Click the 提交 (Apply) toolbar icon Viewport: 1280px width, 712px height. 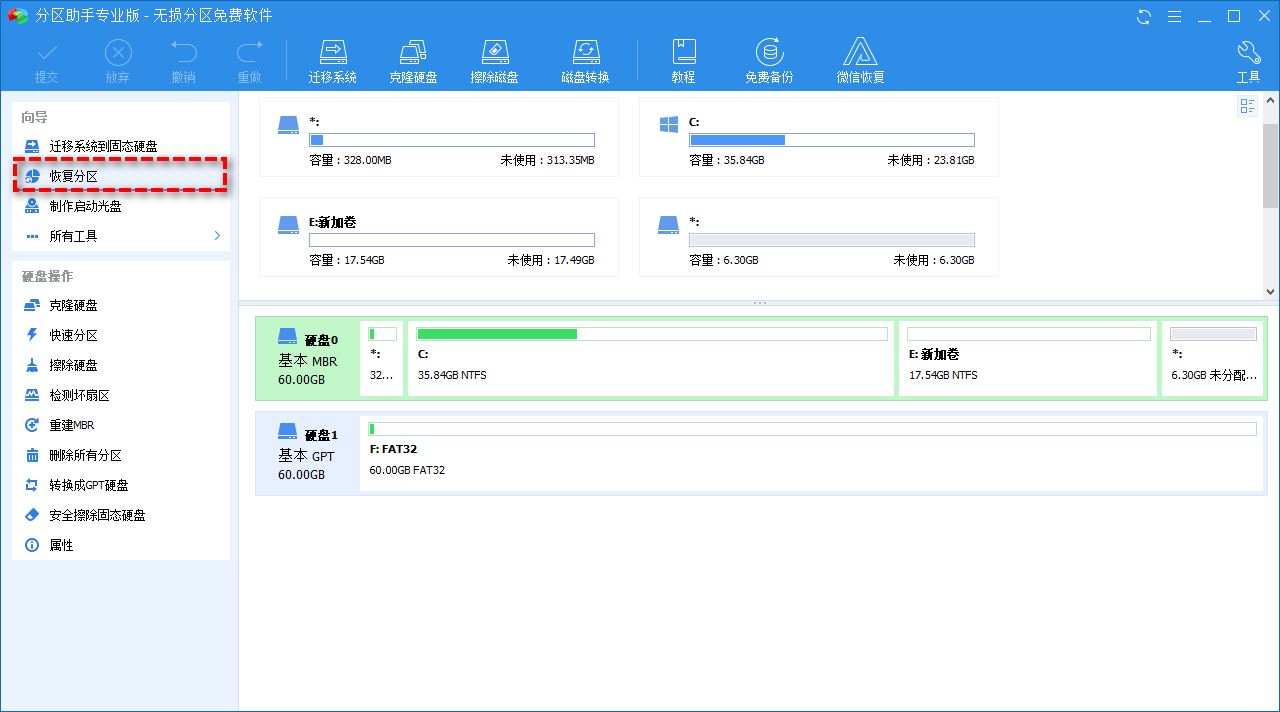(x=46, y=58)
